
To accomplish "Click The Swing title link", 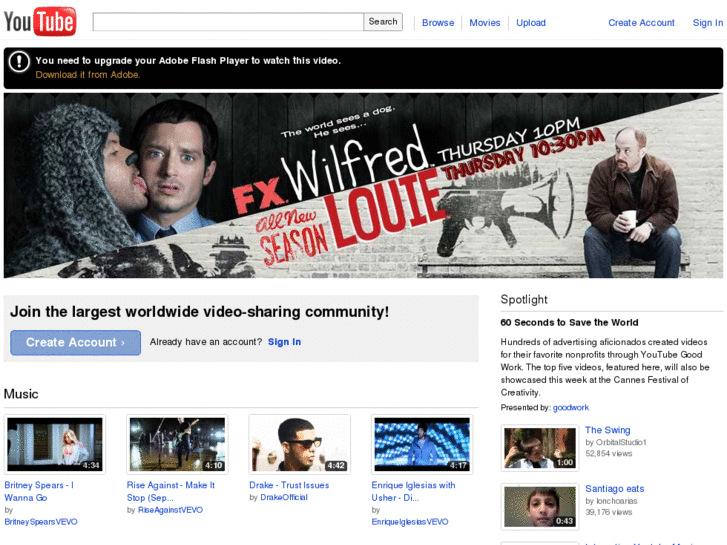I will click(607, 430).
